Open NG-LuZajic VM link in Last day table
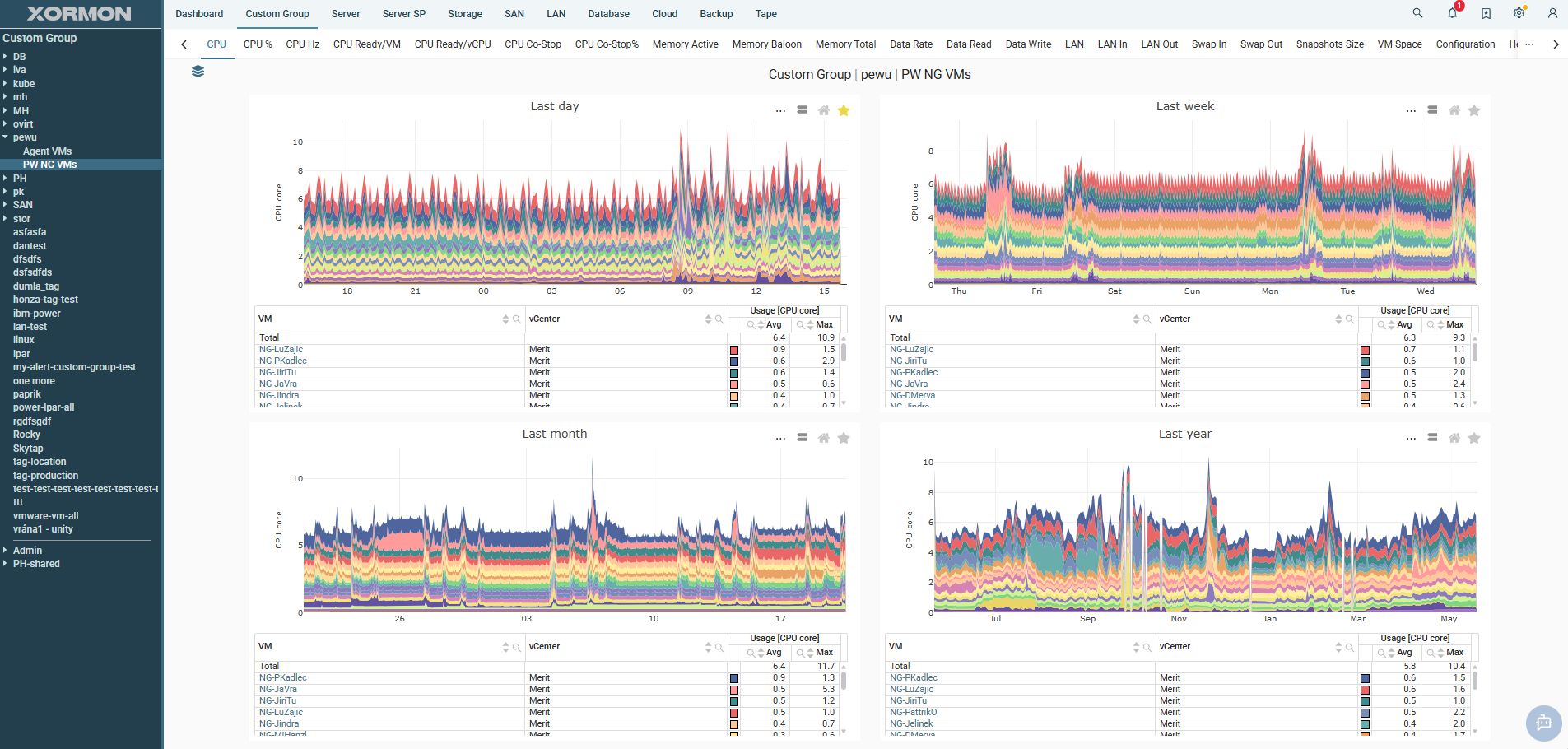Screen dimensions: 1568x749 pos(281,350)
